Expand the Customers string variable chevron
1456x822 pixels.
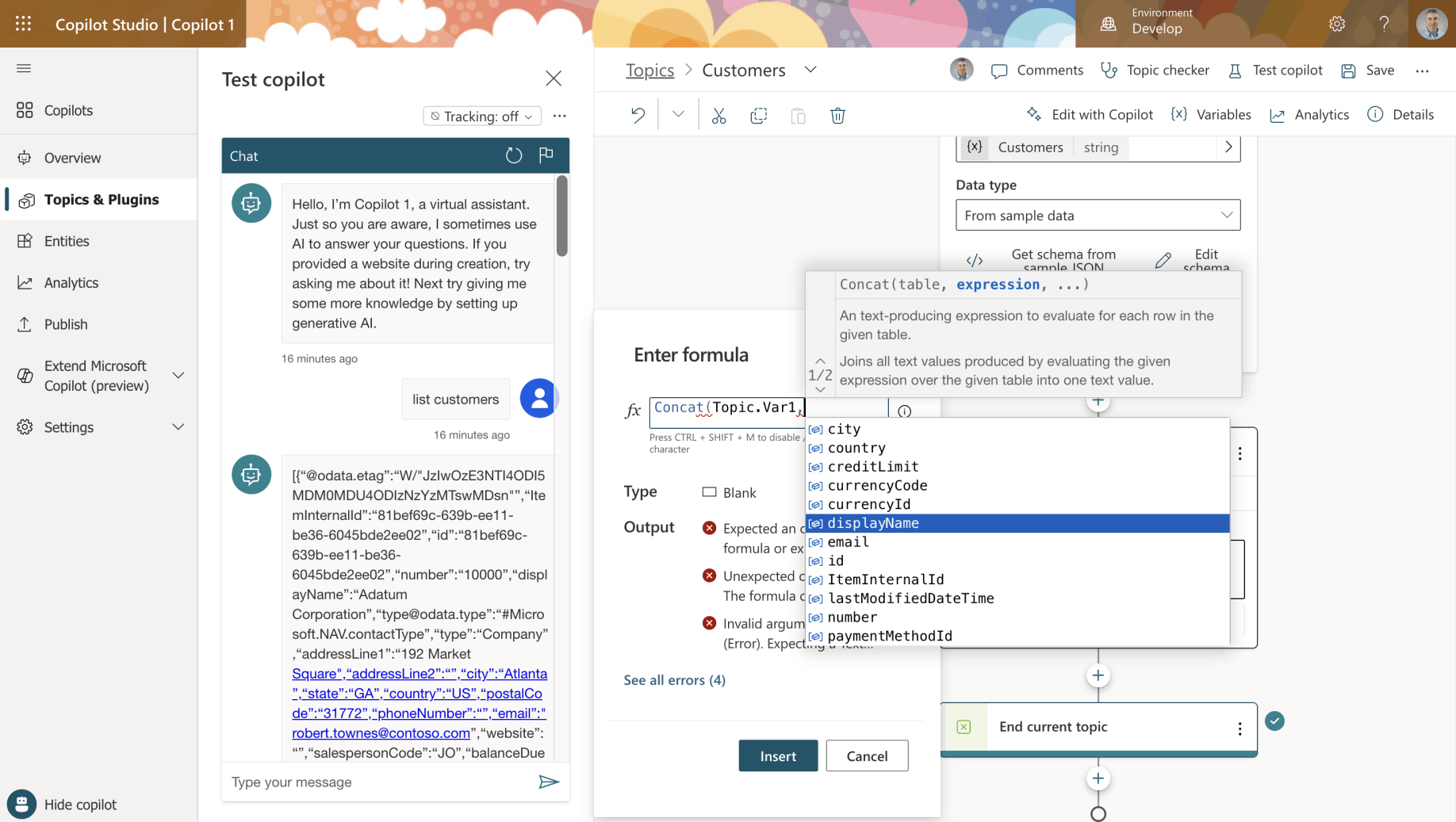pyautogui.click(x=1228, y=147)
